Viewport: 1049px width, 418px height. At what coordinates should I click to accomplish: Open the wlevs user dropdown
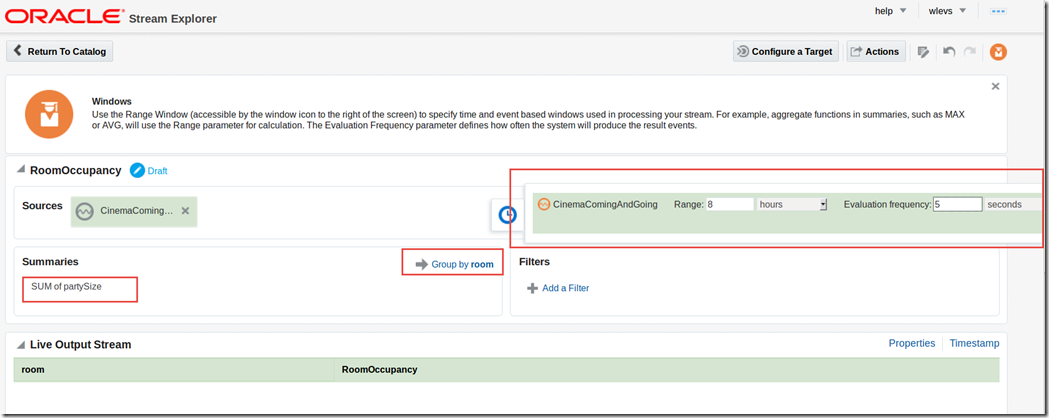tap(947, 11)
